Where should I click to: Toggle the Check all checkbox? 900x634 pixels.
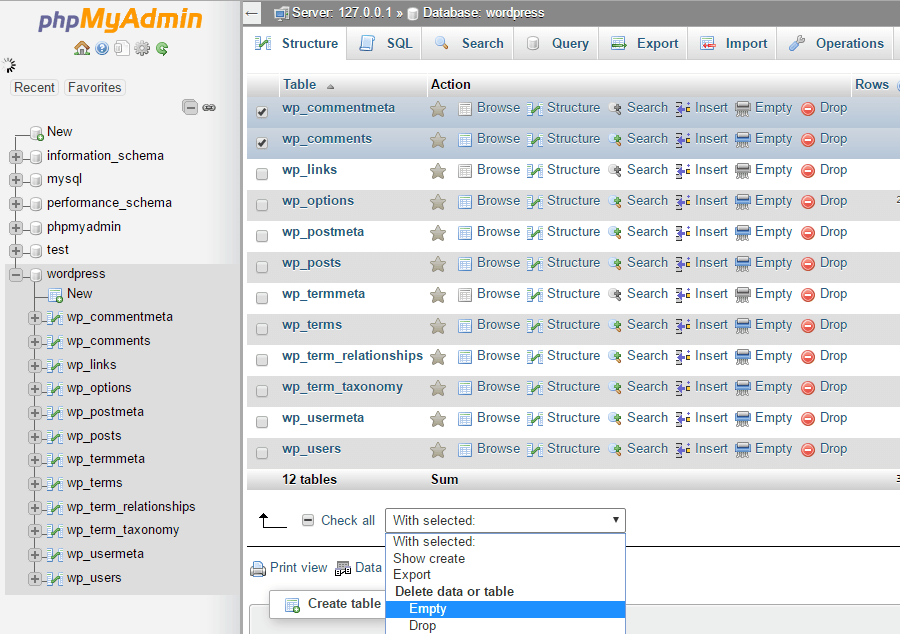308,520
